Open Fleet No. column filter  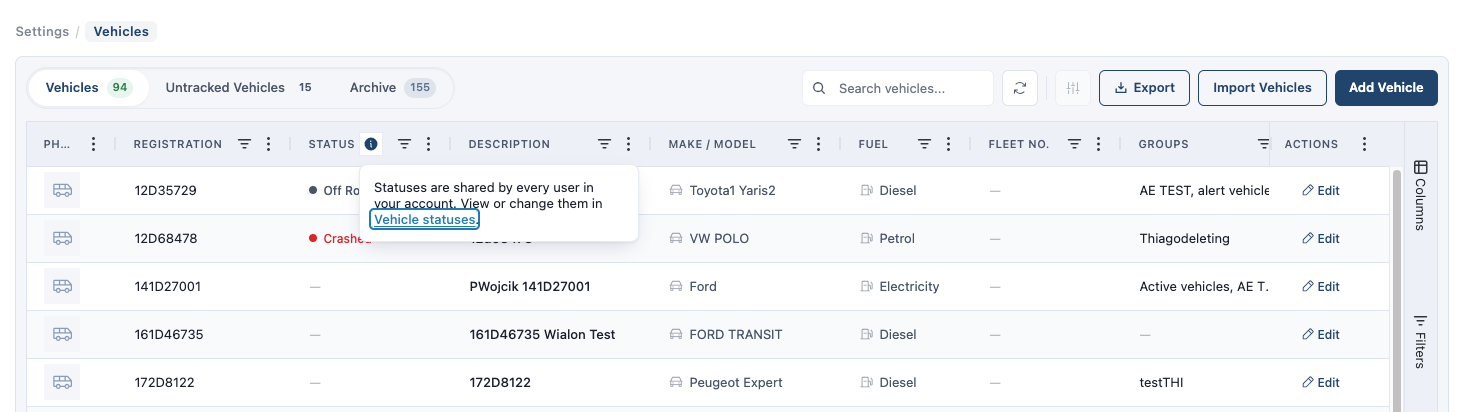pyautogui.click(x=1074, y=144)
